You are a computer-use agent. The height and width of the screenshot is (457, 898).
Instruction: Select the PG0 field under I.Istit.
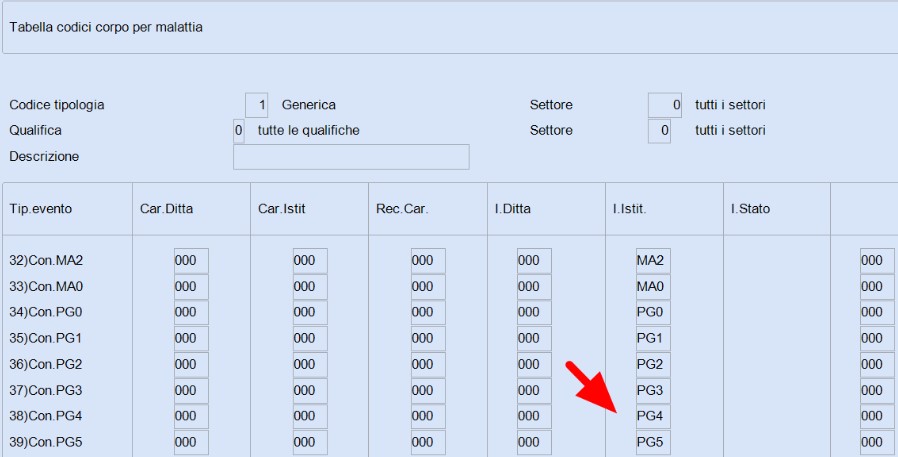[x=653, y=312]
